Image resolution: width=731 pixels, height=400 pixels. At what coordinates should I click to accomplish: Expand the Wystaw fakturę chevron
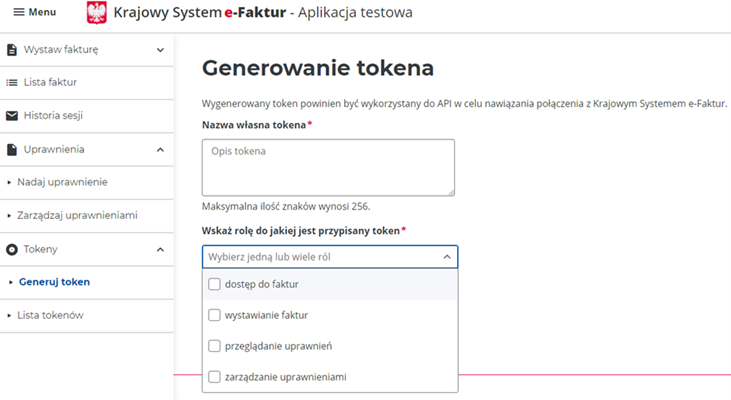click(x=160, y=49)
